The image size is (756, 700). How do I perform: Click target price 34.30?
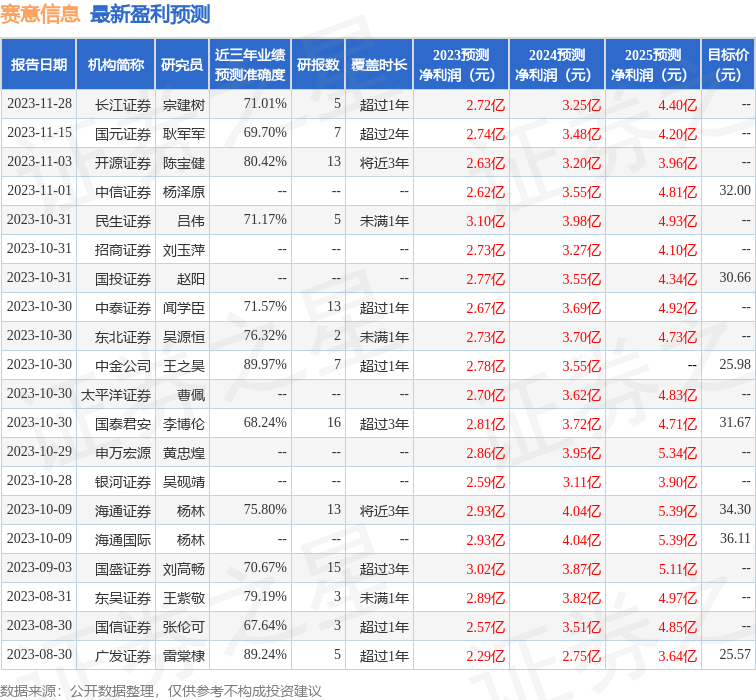[x=735, y=509]
